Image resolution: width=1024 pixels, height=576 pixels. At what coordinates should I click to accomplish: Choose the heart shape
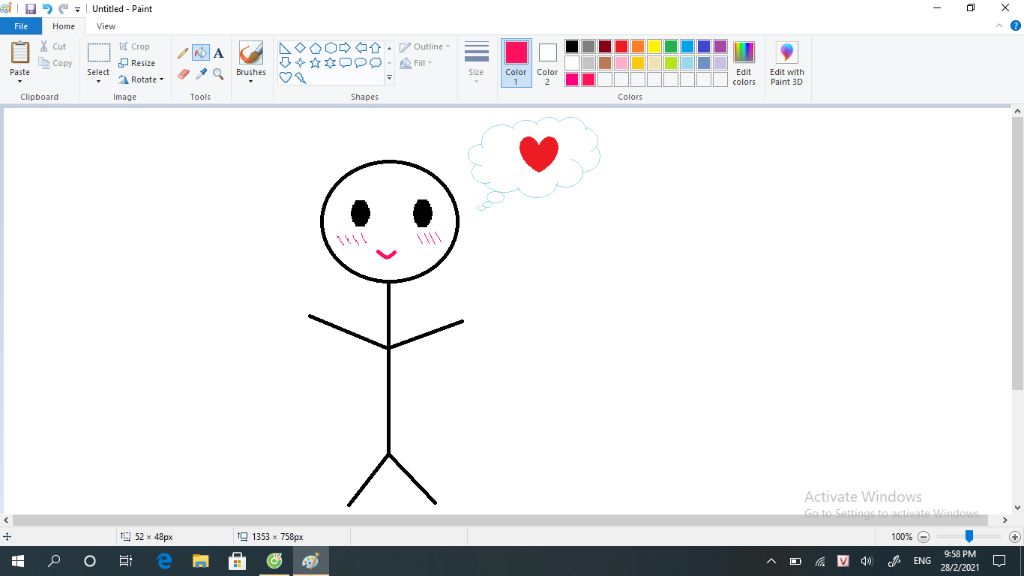(x=285, y=78)
